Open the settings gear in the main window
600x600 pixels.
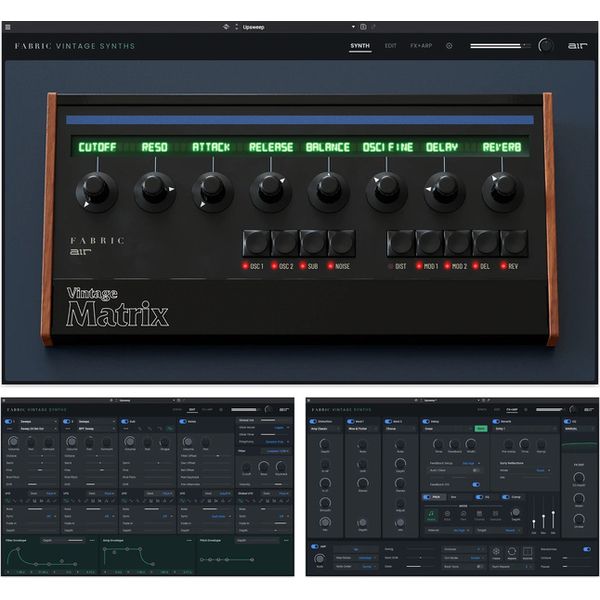449,46
